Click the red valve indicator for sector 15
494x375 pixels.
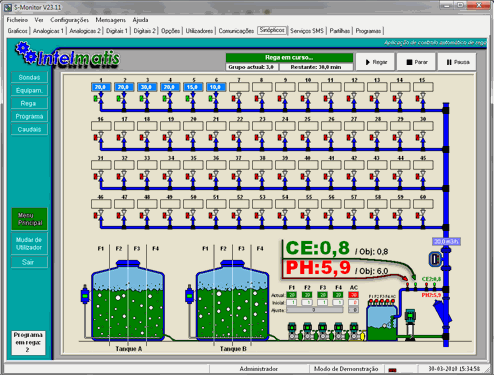point(417,98)
